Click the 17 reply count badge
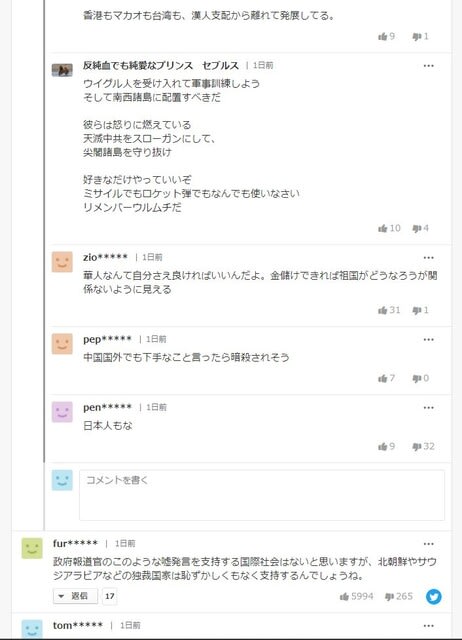Viewport: 462px width, 640px height. point(109,596)
